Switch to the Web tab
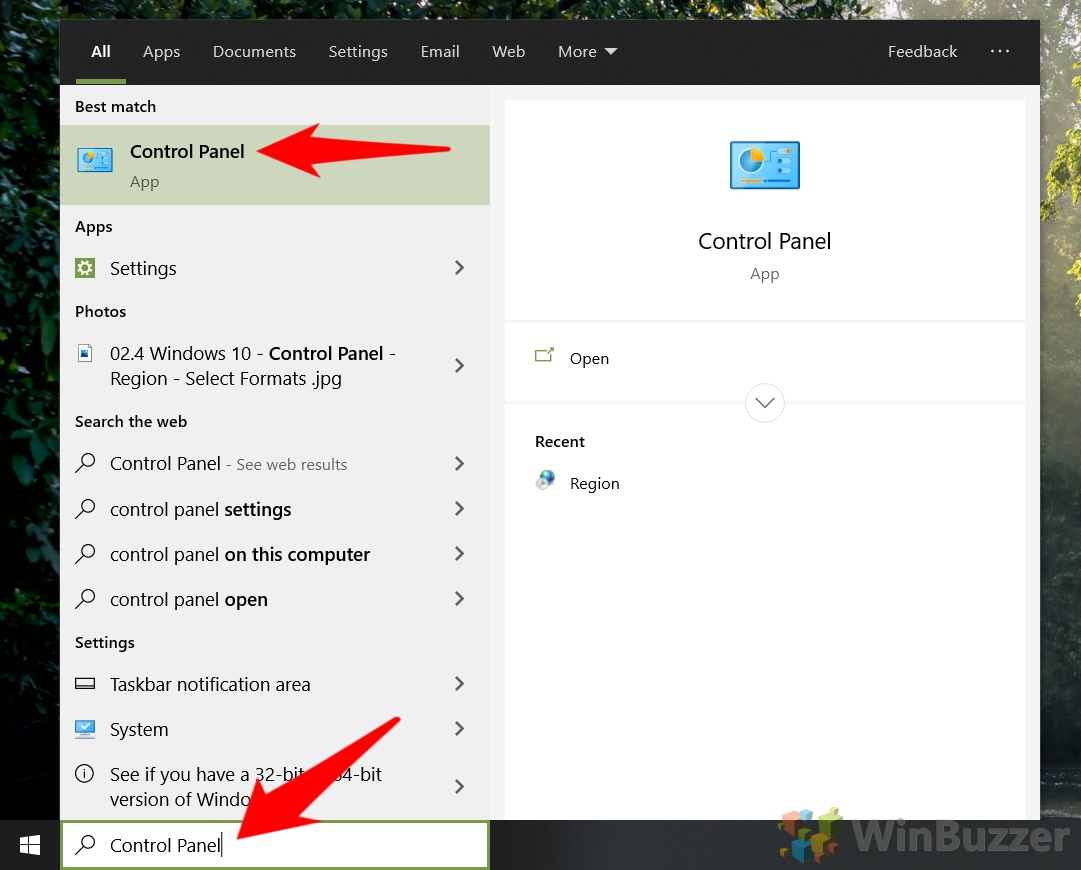 [x=508, y=52]
